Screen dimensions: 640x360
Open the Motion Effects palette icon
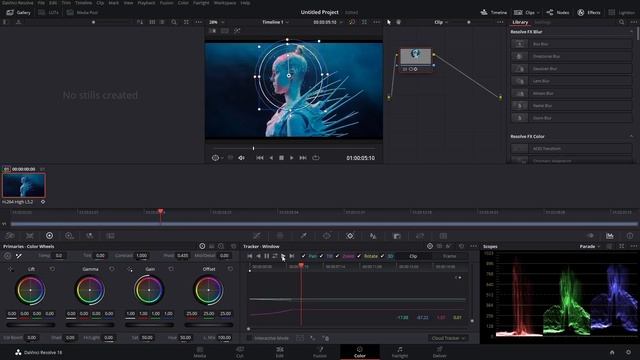pyautogui.click(x=110, y=236)
